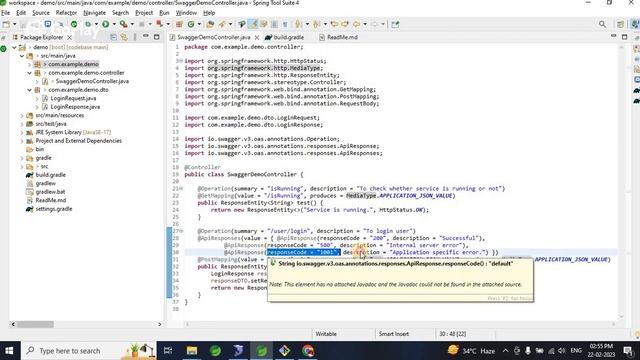Select settings.gradle in Package Explorer
The width and height of the screenshot is (640, 360).
[x=53, y=209]
